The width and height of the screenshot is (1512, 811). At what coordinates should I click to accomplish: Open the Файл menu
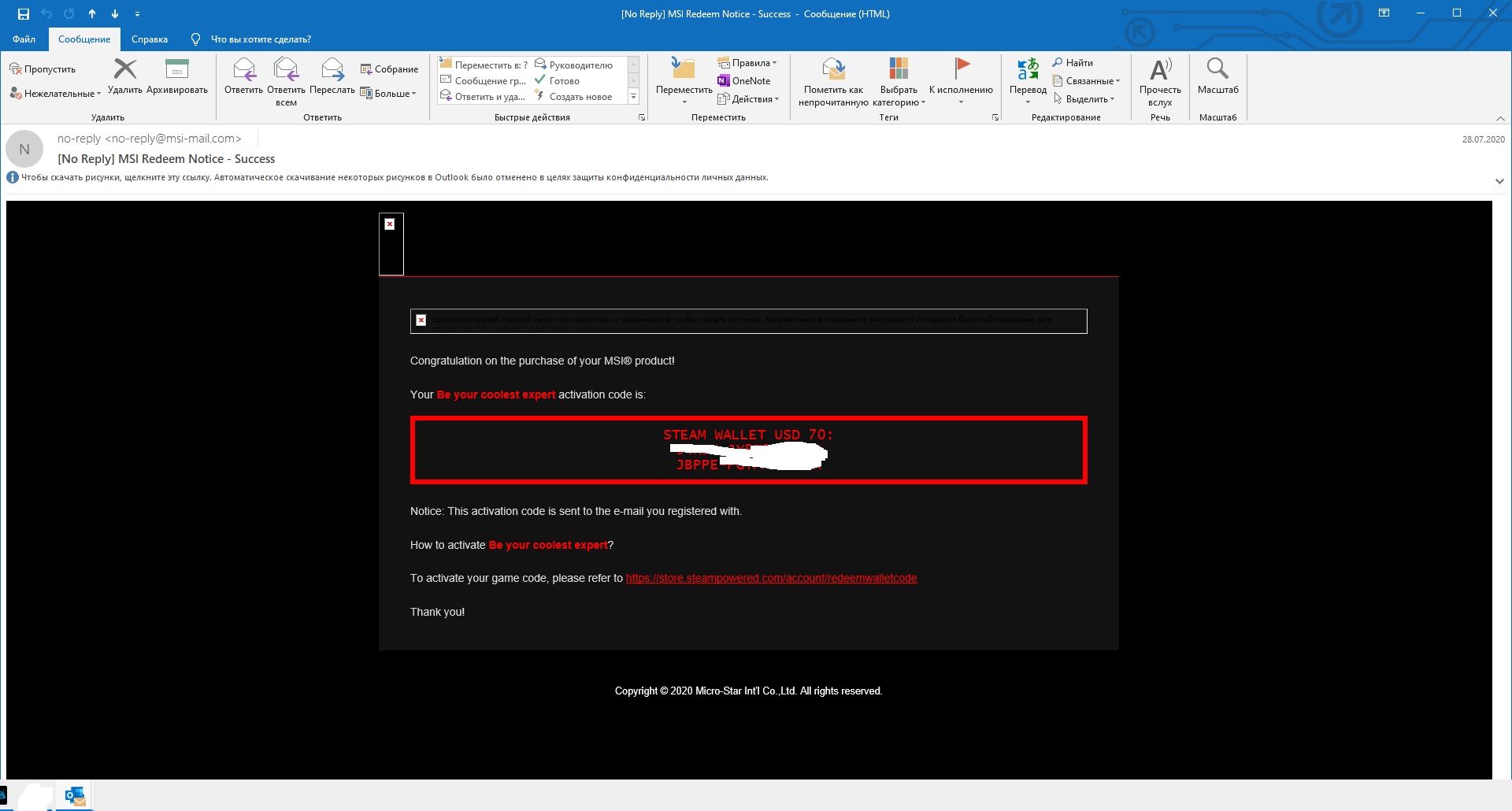pyautogui.click(x=24, y=39)
